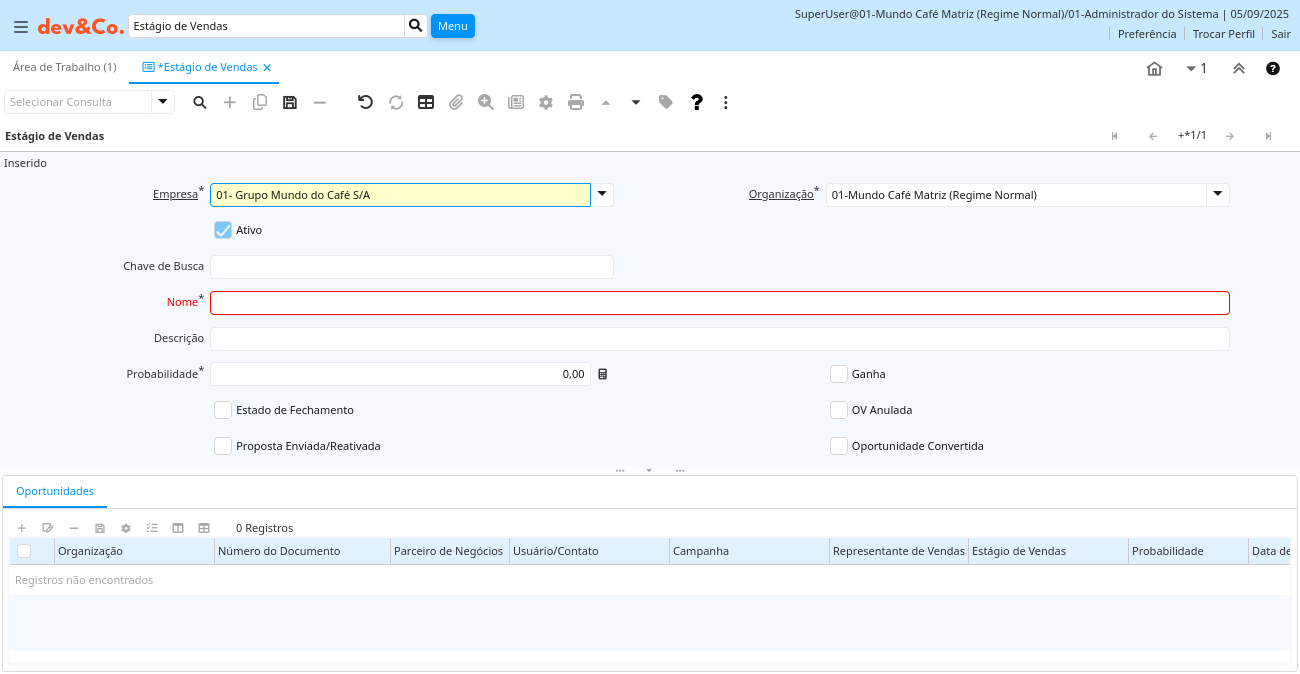
Task: Open the attachment paperclip icon
Action: [456, 102]
